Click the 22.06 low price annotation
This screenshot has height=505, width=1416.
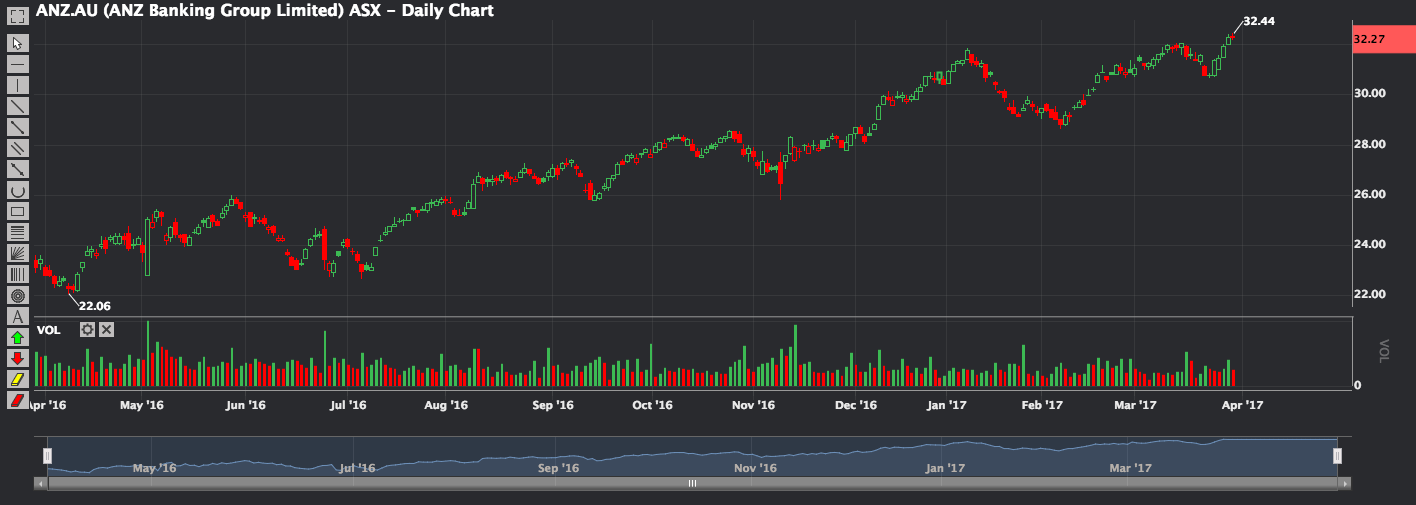[x=94, y=306]
